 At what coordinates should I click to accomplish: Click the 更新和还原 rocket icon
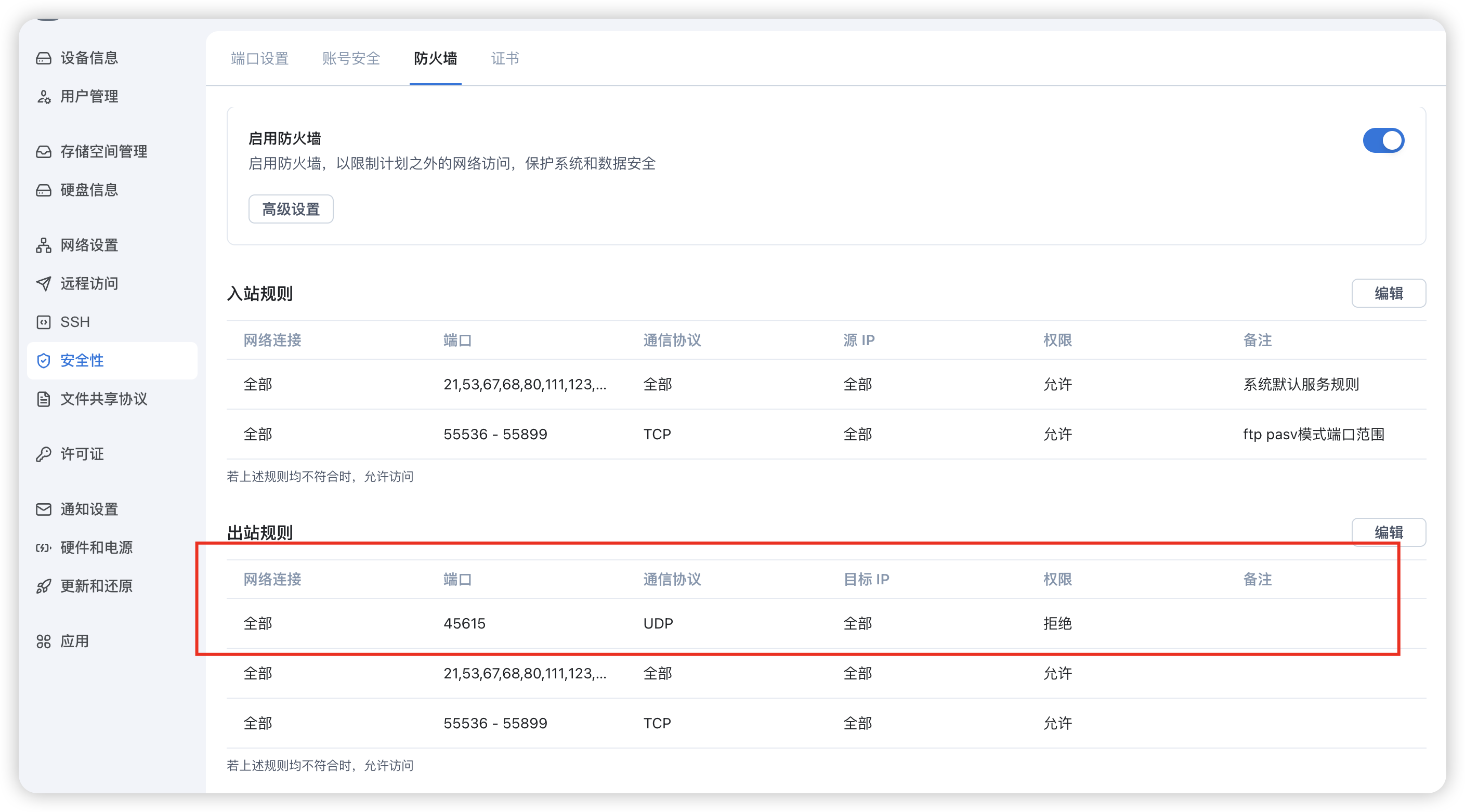point(44,586)
